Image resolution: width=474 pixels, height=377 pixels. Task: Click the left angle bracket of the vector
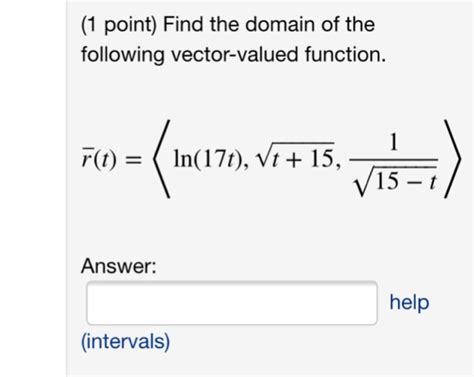[161, 159]
